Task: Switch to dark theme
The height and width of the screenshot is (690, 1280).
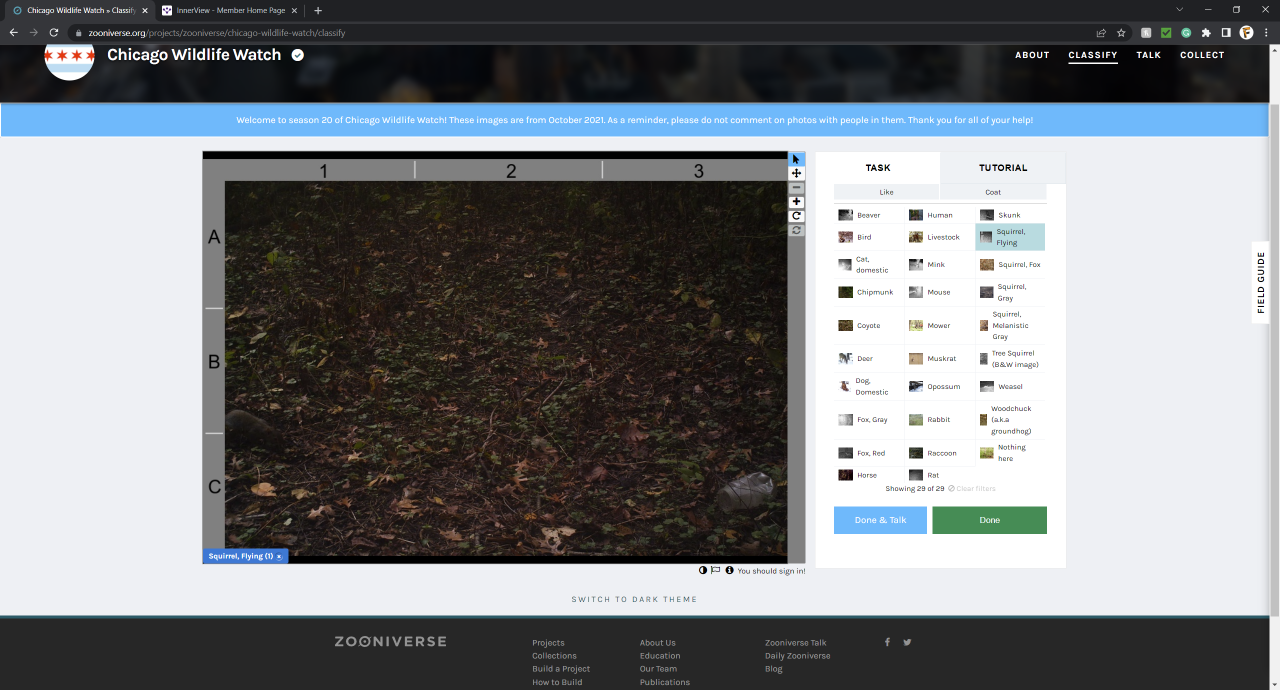Action: tap(634, 599)
